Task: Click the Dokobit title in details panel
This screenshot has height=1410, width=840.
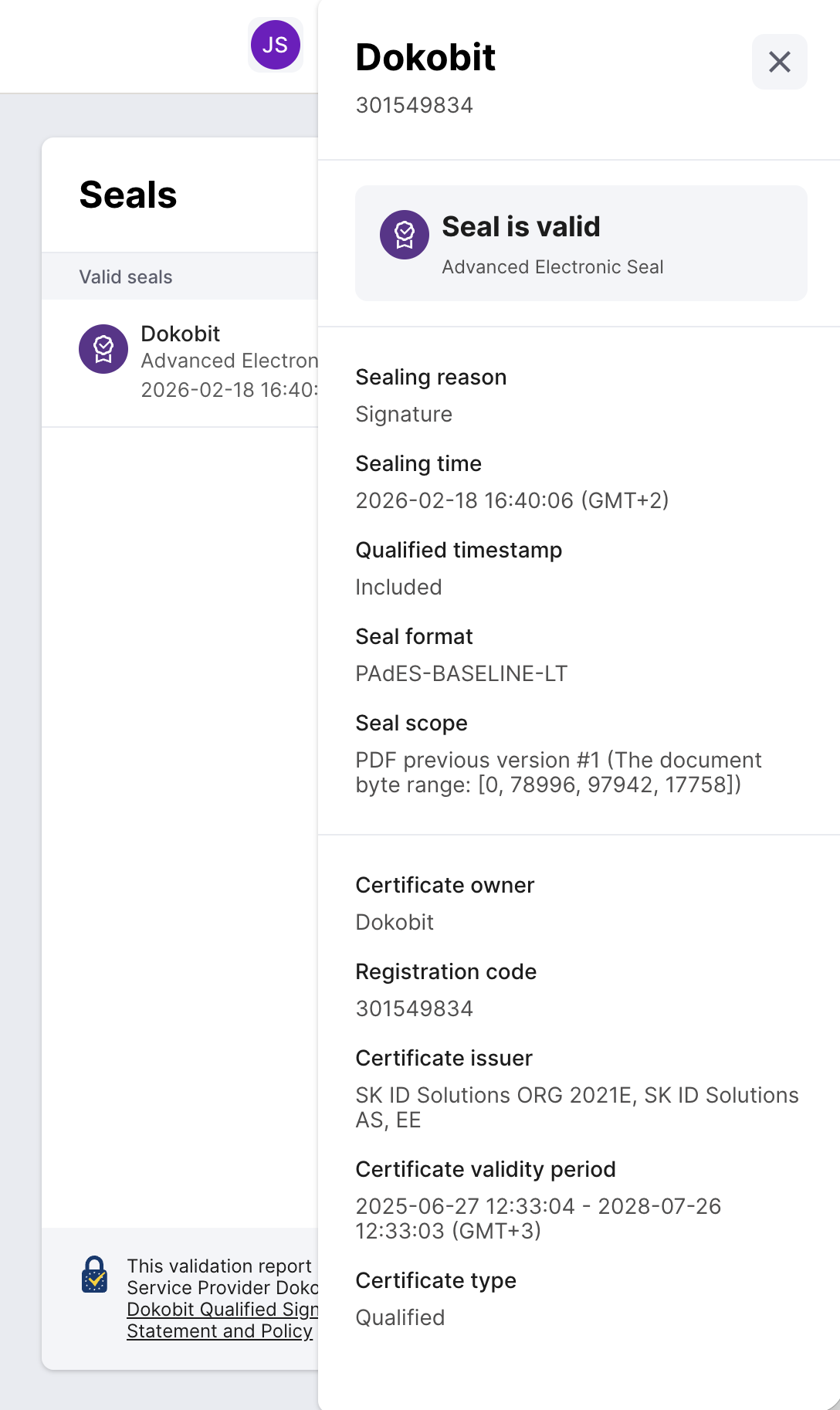Action: click(425, 57)
